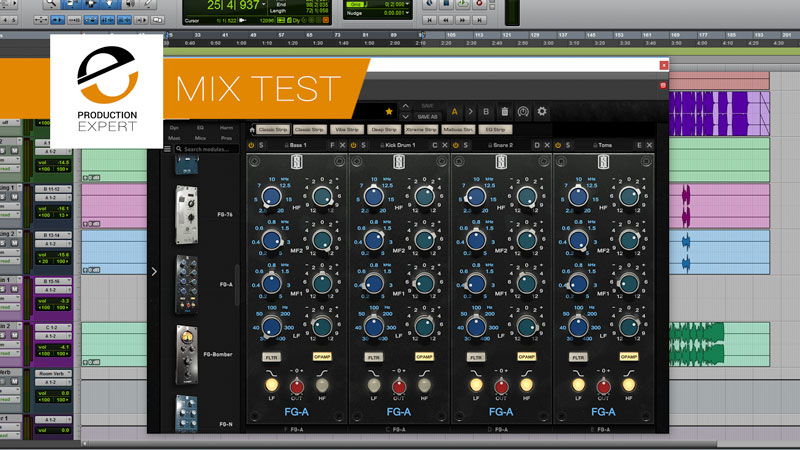Select the Pro Tools zoomer magnifier tool
800x450 pixels.
[51, 4]
